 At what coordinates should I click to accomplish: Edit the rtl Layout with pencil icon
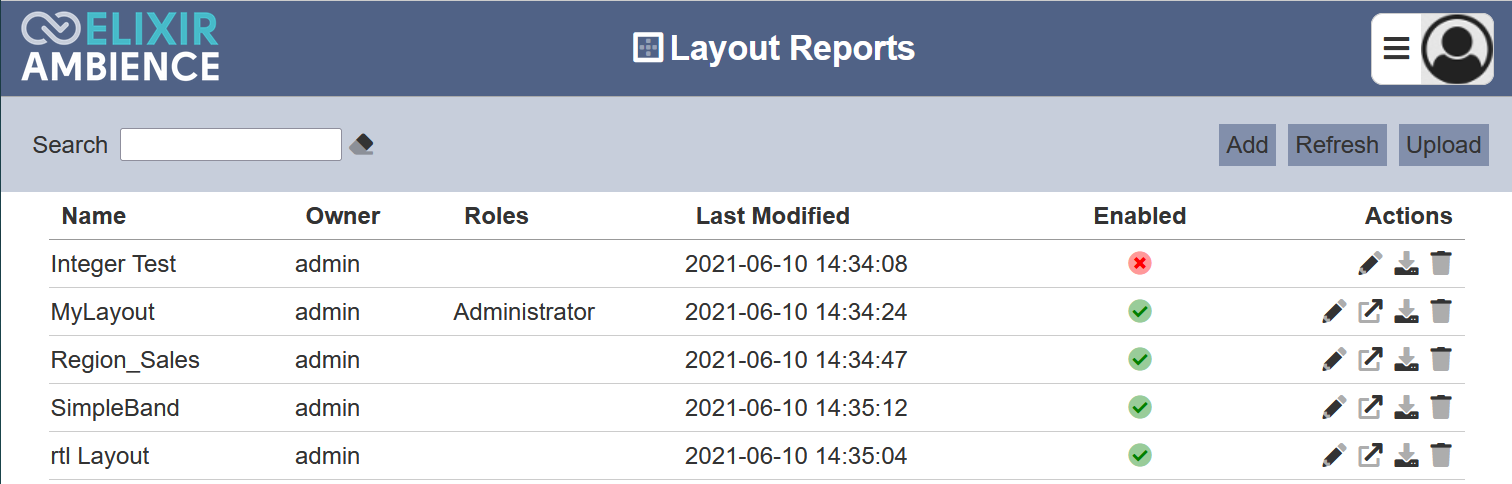click(x=1334, y=456)
